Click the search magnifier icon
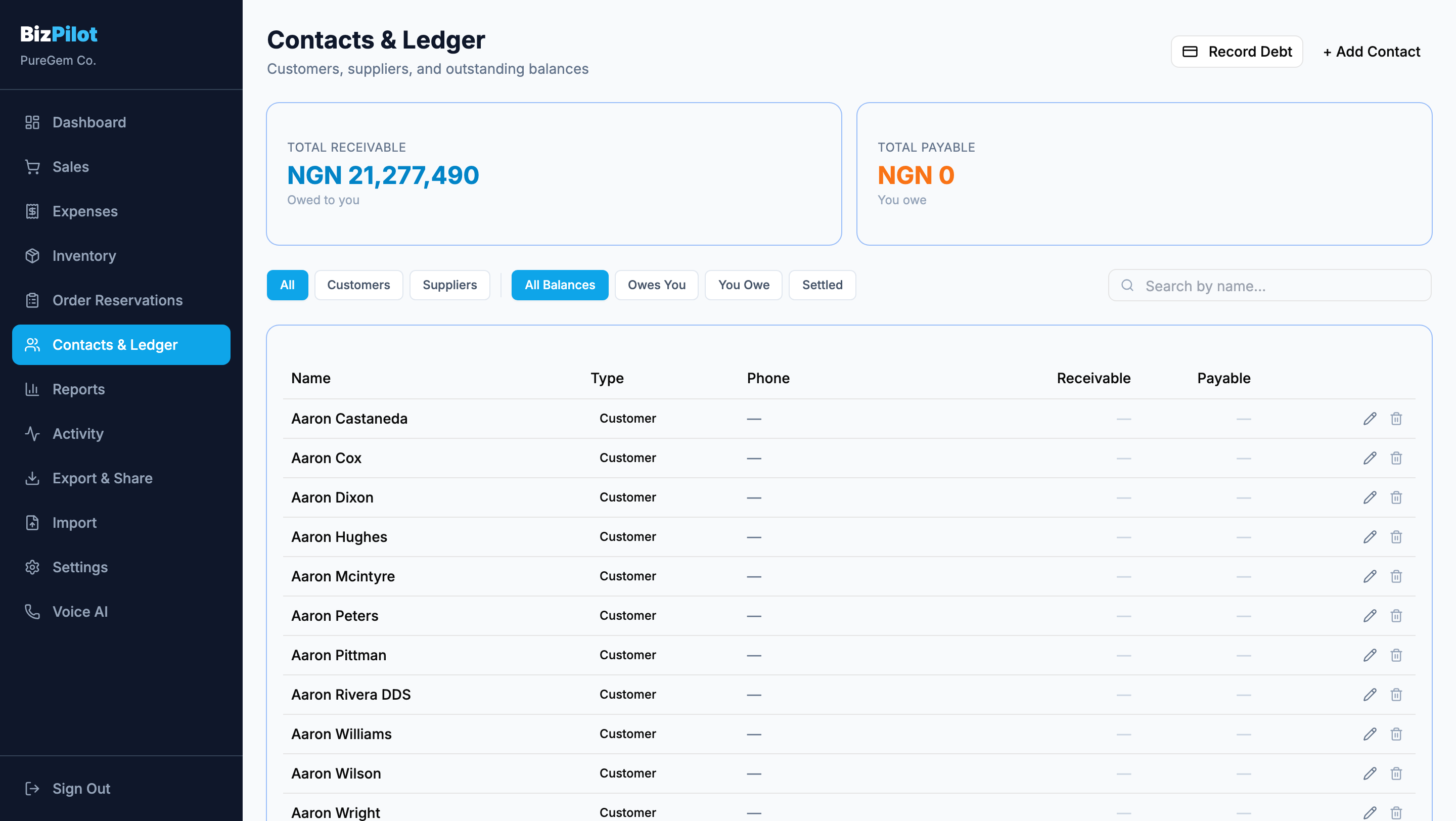Image resolution: width=1456 pixels, height=821 pixels. [1127, 285]
